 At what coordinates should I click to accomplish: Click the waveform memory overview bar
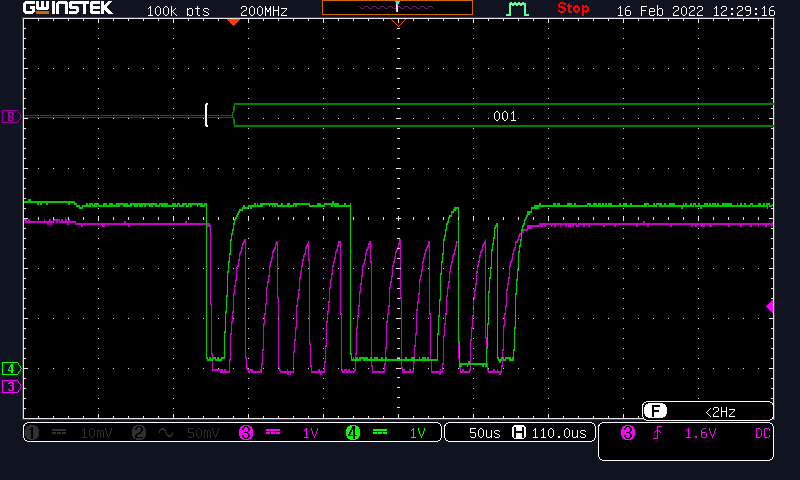click(397, 7)
